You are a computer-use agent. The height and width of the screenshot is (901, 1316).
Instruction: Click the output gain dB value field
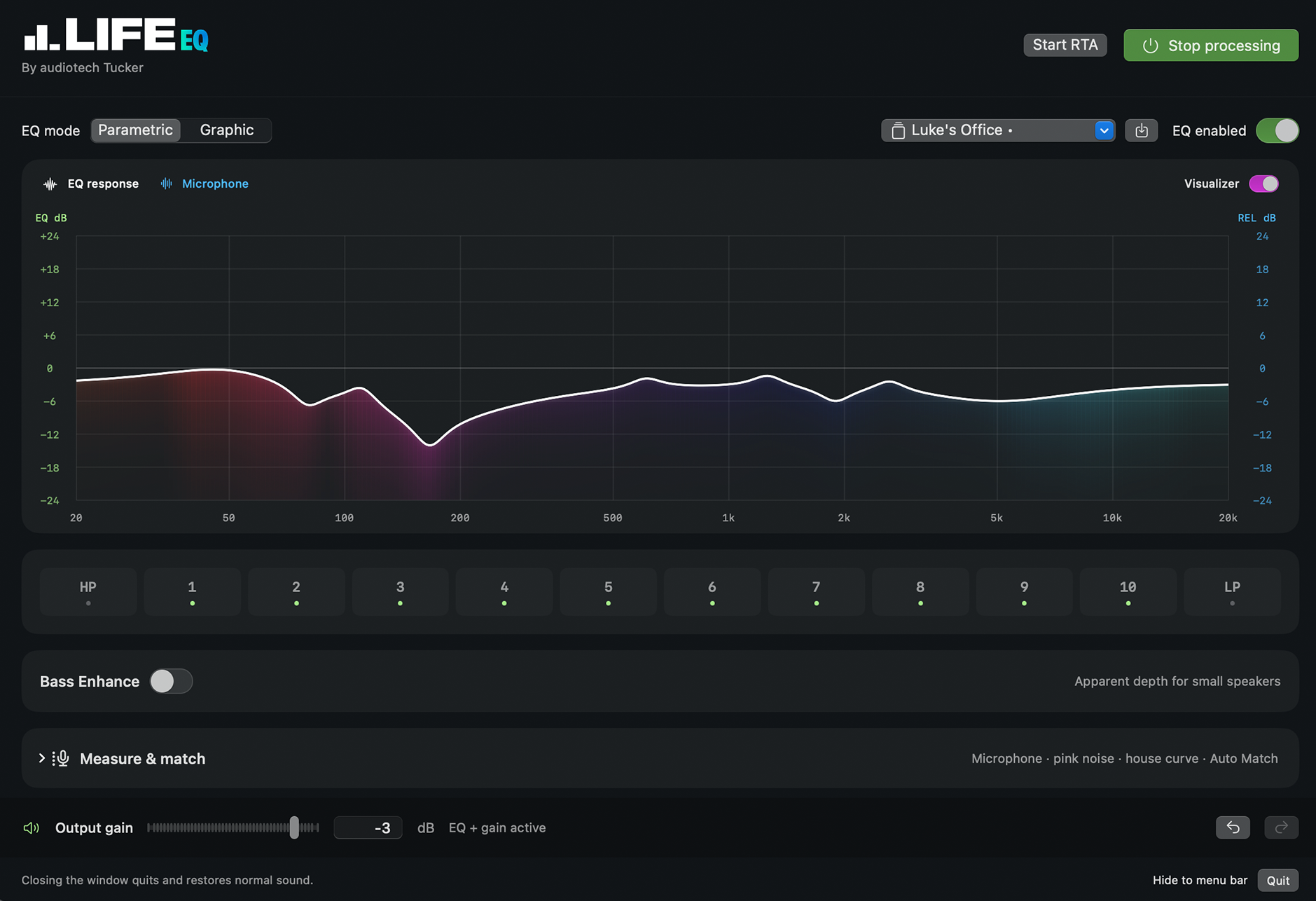(368, 827)
